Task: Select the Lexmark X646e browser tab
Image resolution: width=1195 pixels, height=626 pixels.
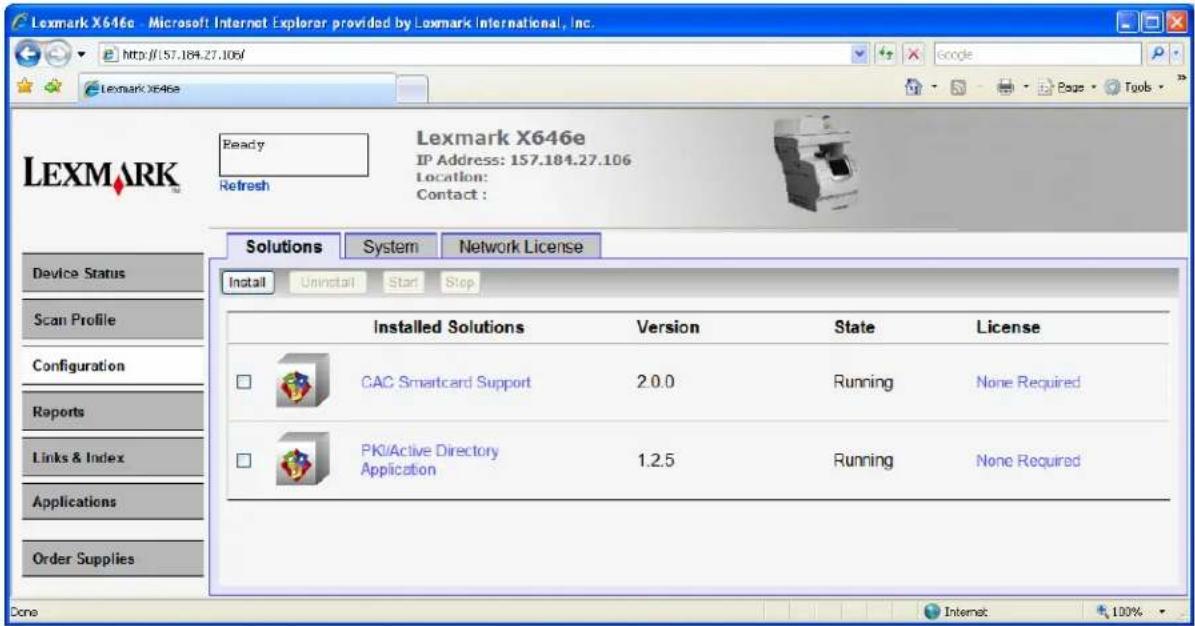Action: click(x=238, y=88)
